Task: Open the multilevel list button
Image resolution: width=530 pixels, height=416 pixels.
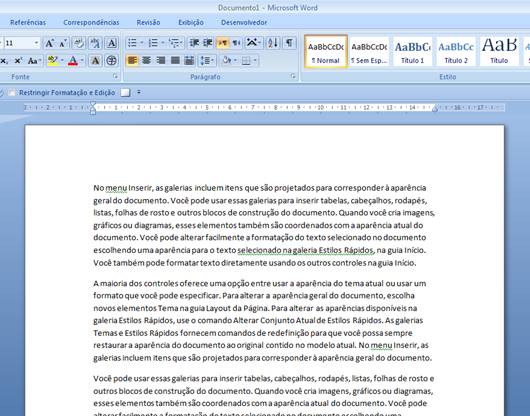Action: pyautogui.click(x=176, y=43)
